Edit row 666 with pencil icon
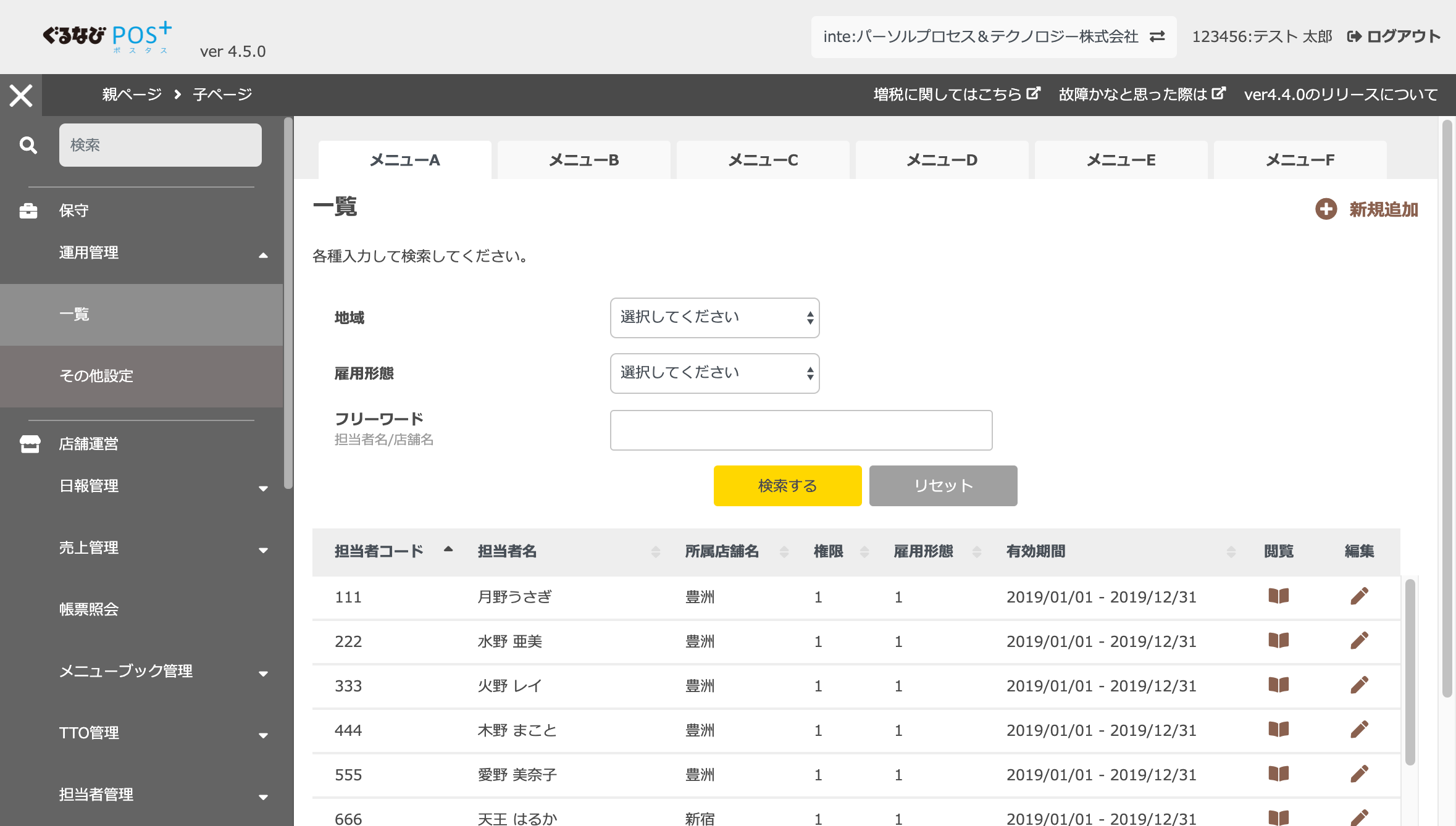1456x826 pixels. pyautogui.click(x=1359, y=818)
